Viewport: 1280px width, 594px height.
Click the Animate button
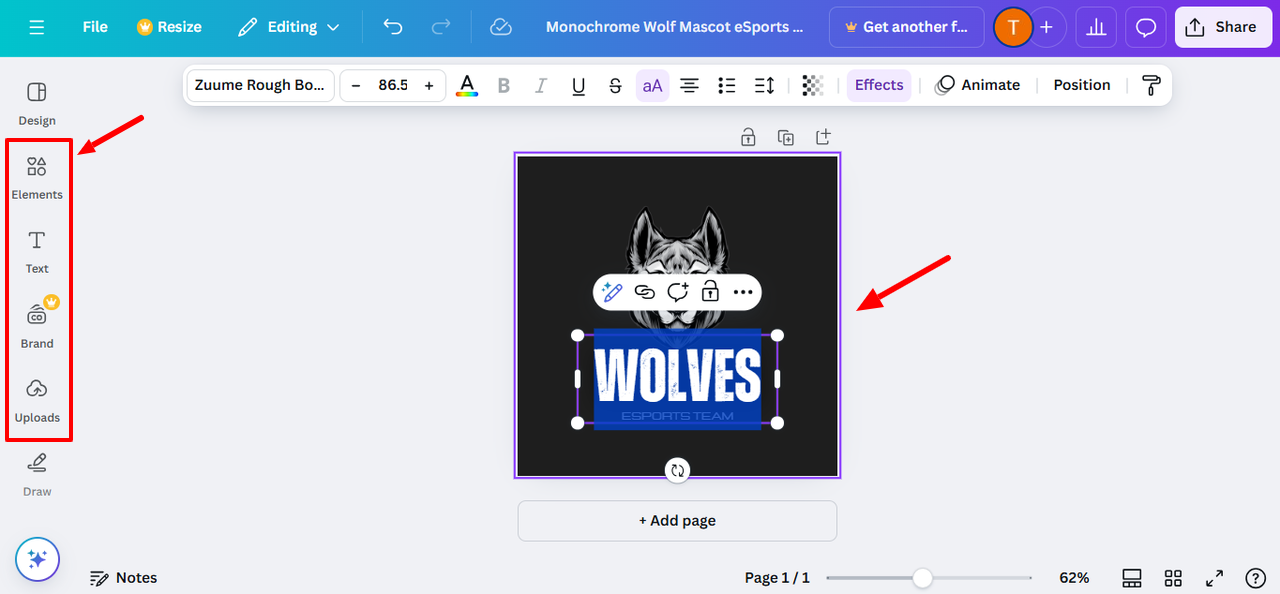977,85
